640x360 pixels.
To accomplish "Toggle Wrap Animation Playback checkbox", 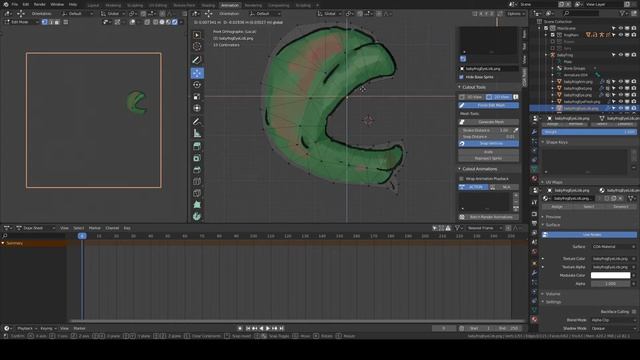I will (x=462, y=179).
